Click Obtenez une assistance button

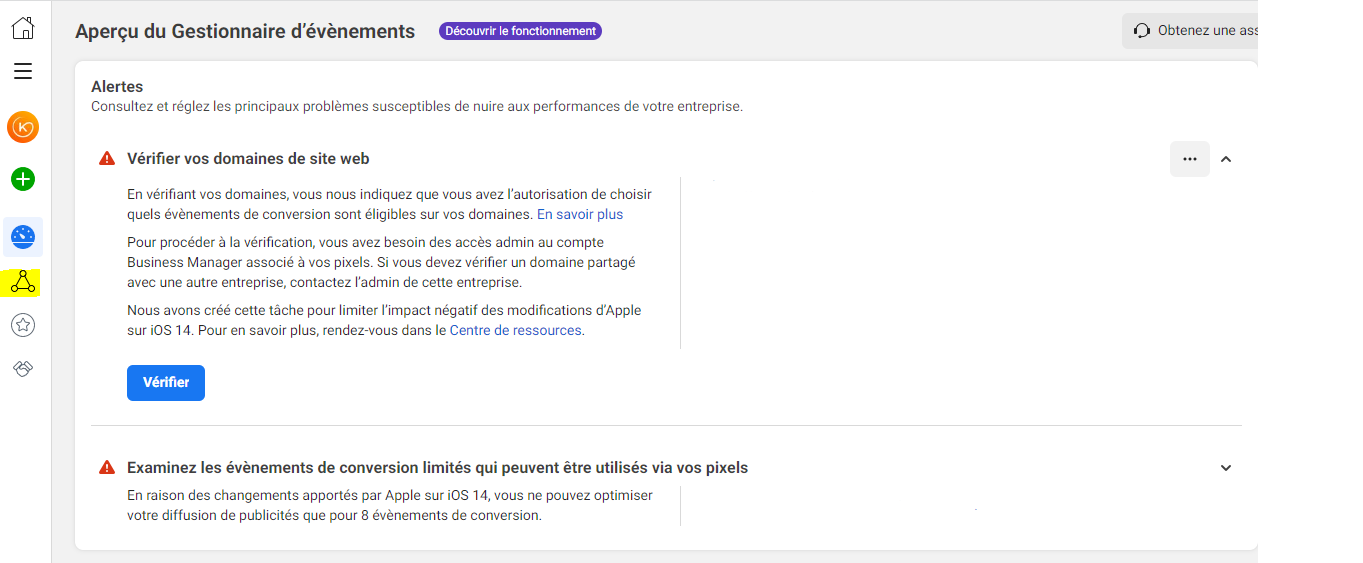tap(1189, 31)
